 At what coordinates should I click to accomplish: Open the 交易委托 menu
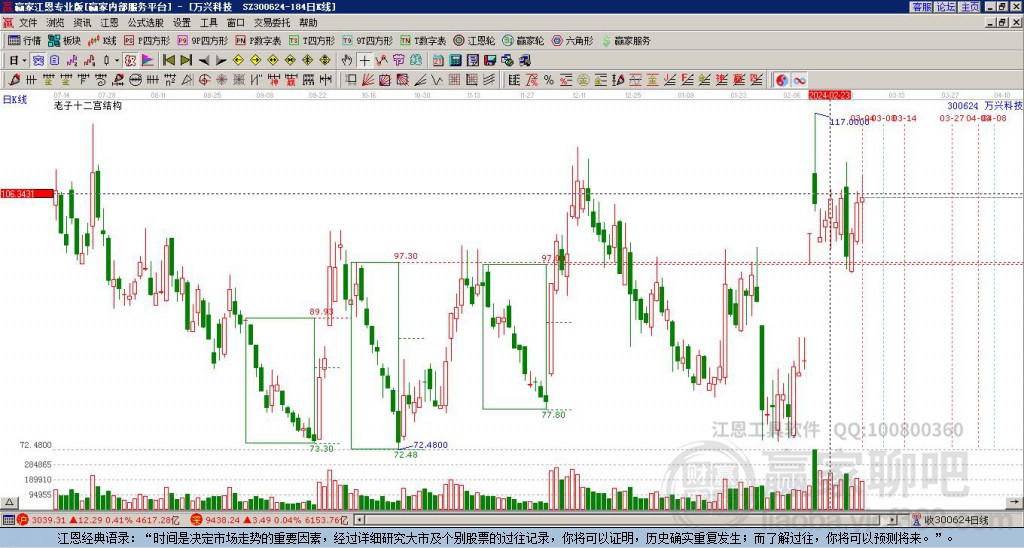[272, 23]
